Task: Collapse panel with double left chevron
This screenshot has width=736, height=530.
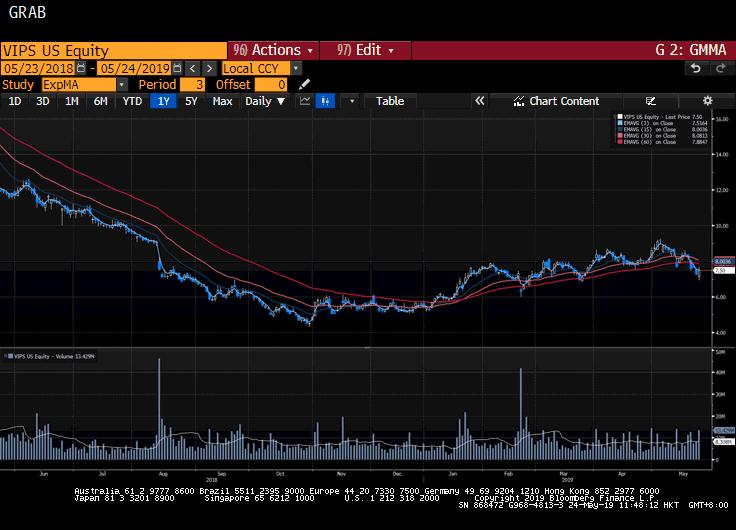Action: pyautogui.click(x=479, y=101)
